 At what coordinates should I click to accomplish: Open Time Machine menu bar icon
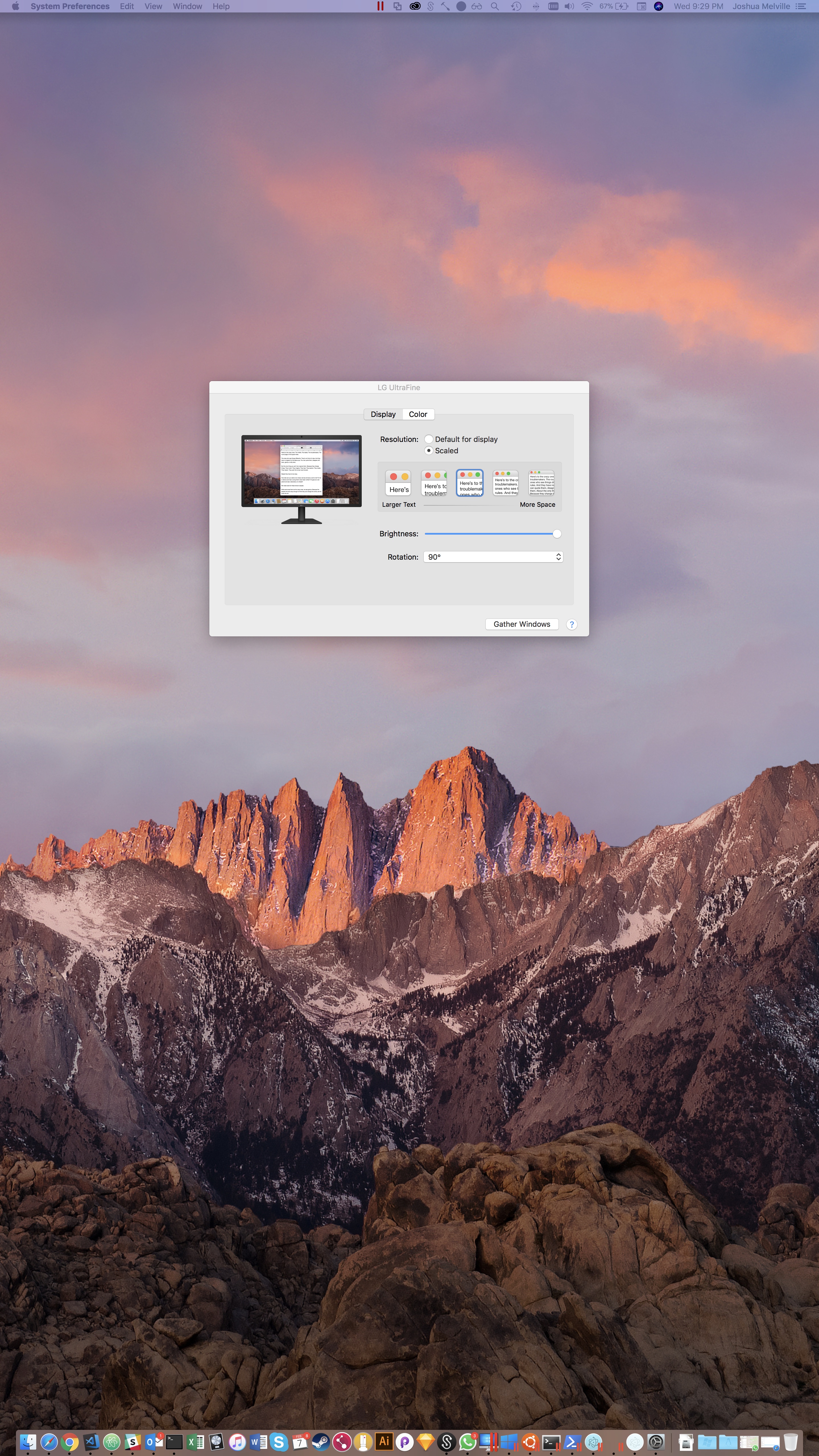(516, 6)
